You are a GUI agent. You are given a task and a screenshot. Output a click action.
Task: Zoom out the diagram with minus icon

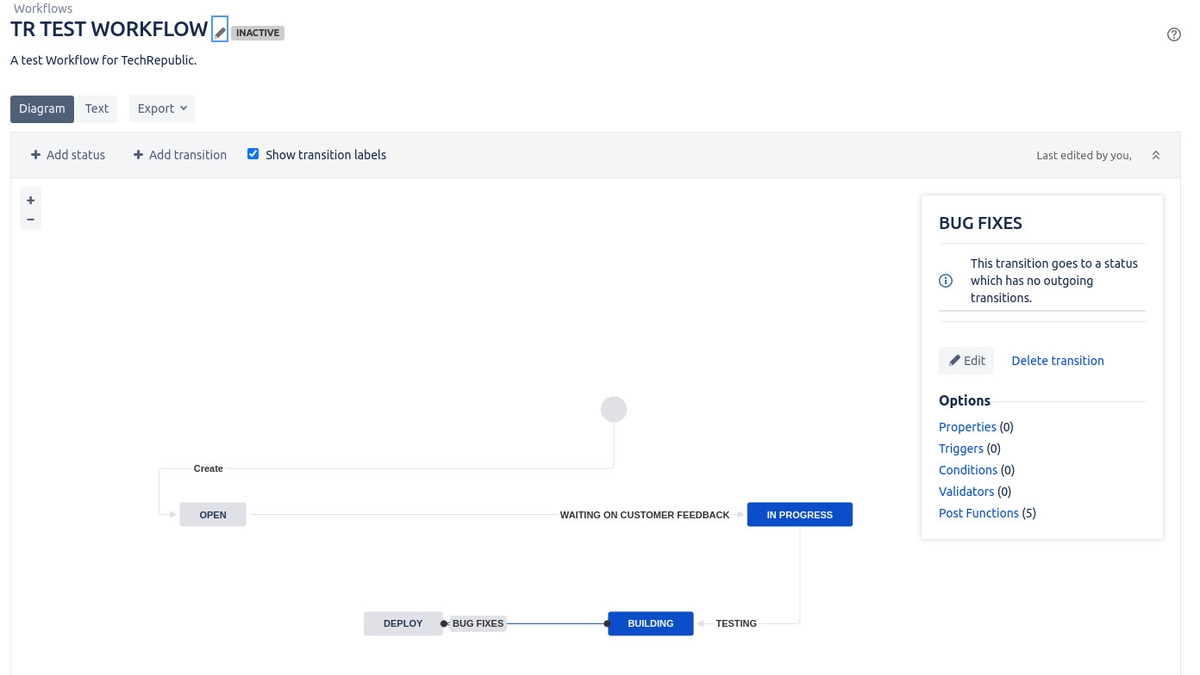coord(31,219)
